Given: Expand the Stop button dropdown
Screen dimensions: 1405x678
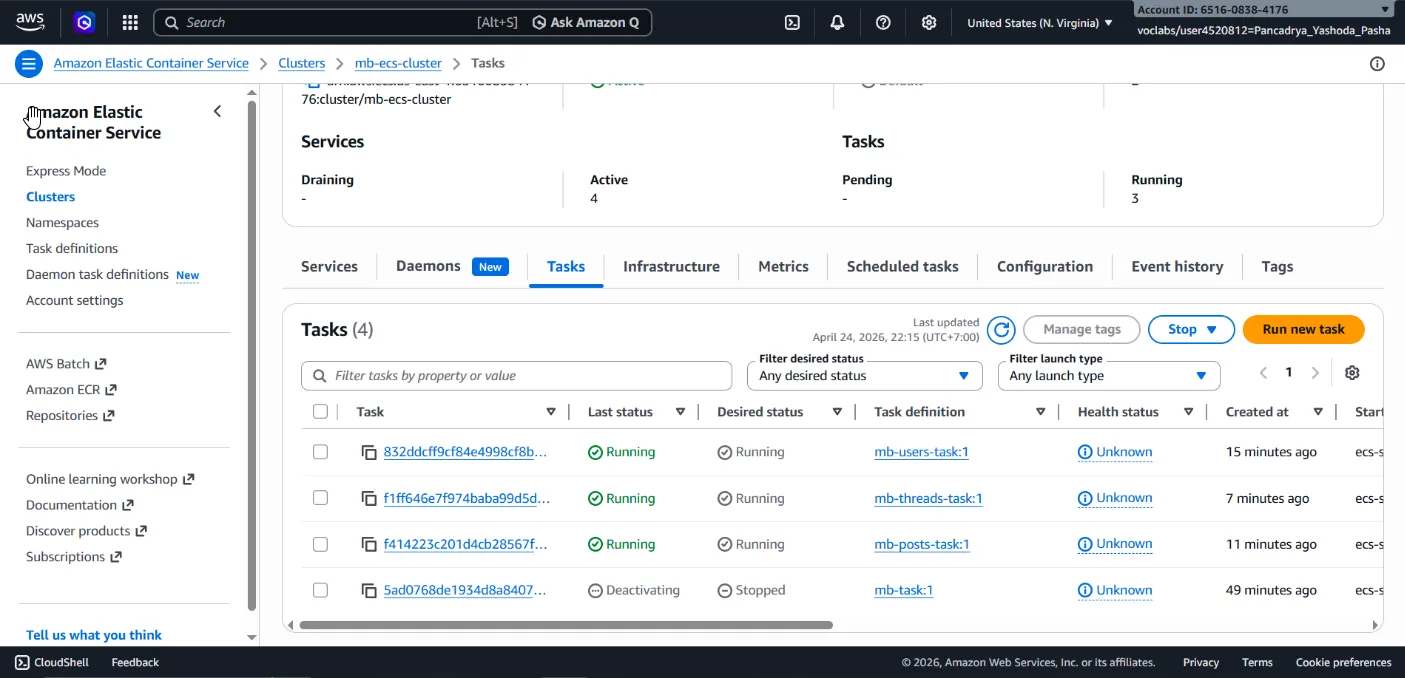Looking at the screenshot, I should 1189,329.
